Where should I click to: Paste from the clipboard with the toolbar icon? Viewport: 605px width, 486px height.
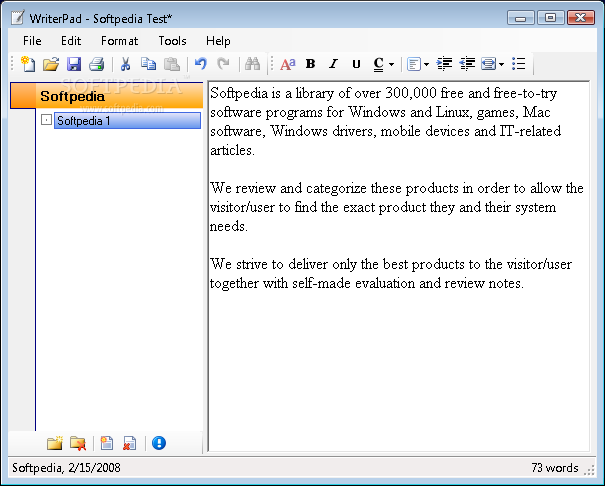coord(172,64)
